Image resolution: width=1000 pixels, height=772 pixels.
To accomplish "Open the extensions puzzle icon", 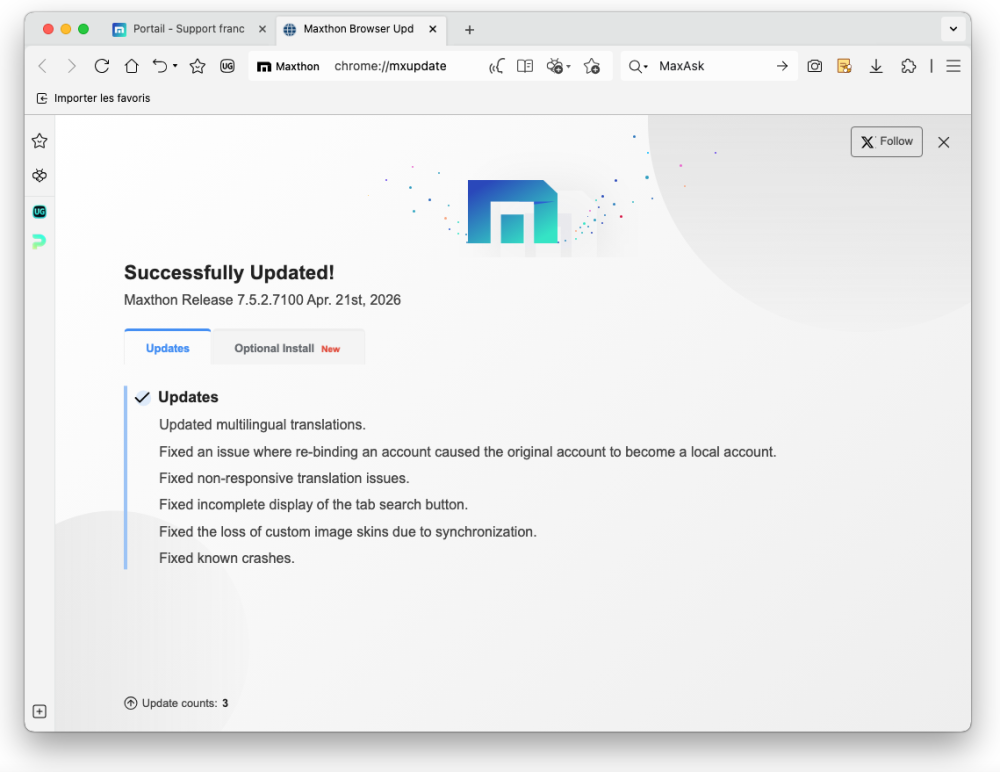I will point(908,66).
